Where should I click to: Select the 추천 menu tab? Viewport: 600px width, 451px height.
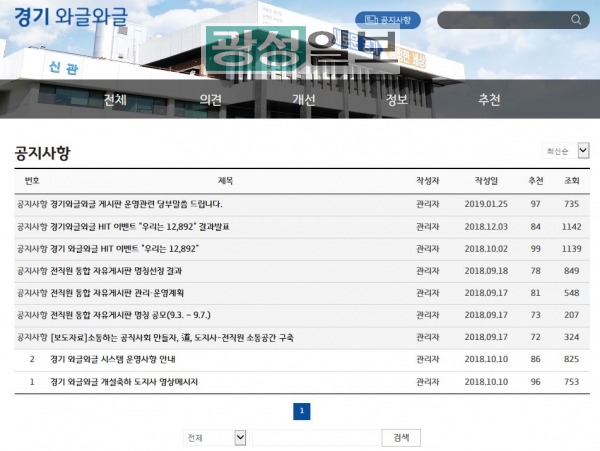pyautogui.click(x=489, y=100)
